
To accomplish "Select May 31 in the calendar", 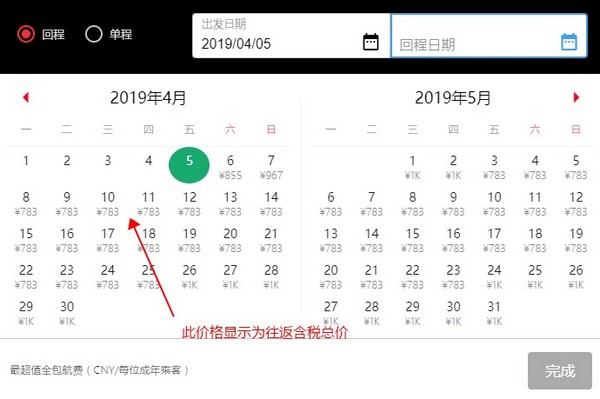I will (494, 313).
